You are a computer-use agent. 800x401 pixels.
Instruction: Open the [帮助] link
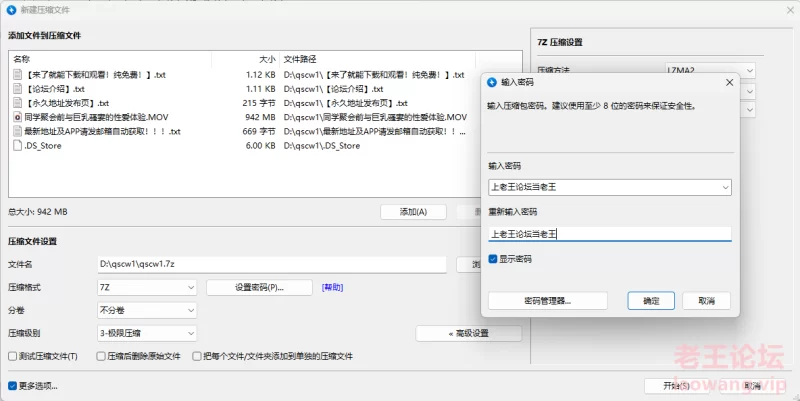(x=333, y=287)
